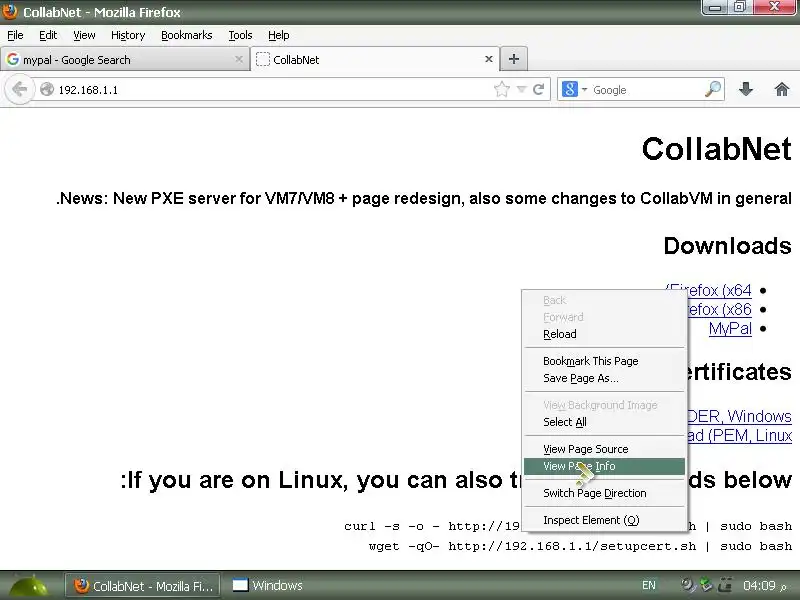
Task: Open the History menu
Action: 128,35
